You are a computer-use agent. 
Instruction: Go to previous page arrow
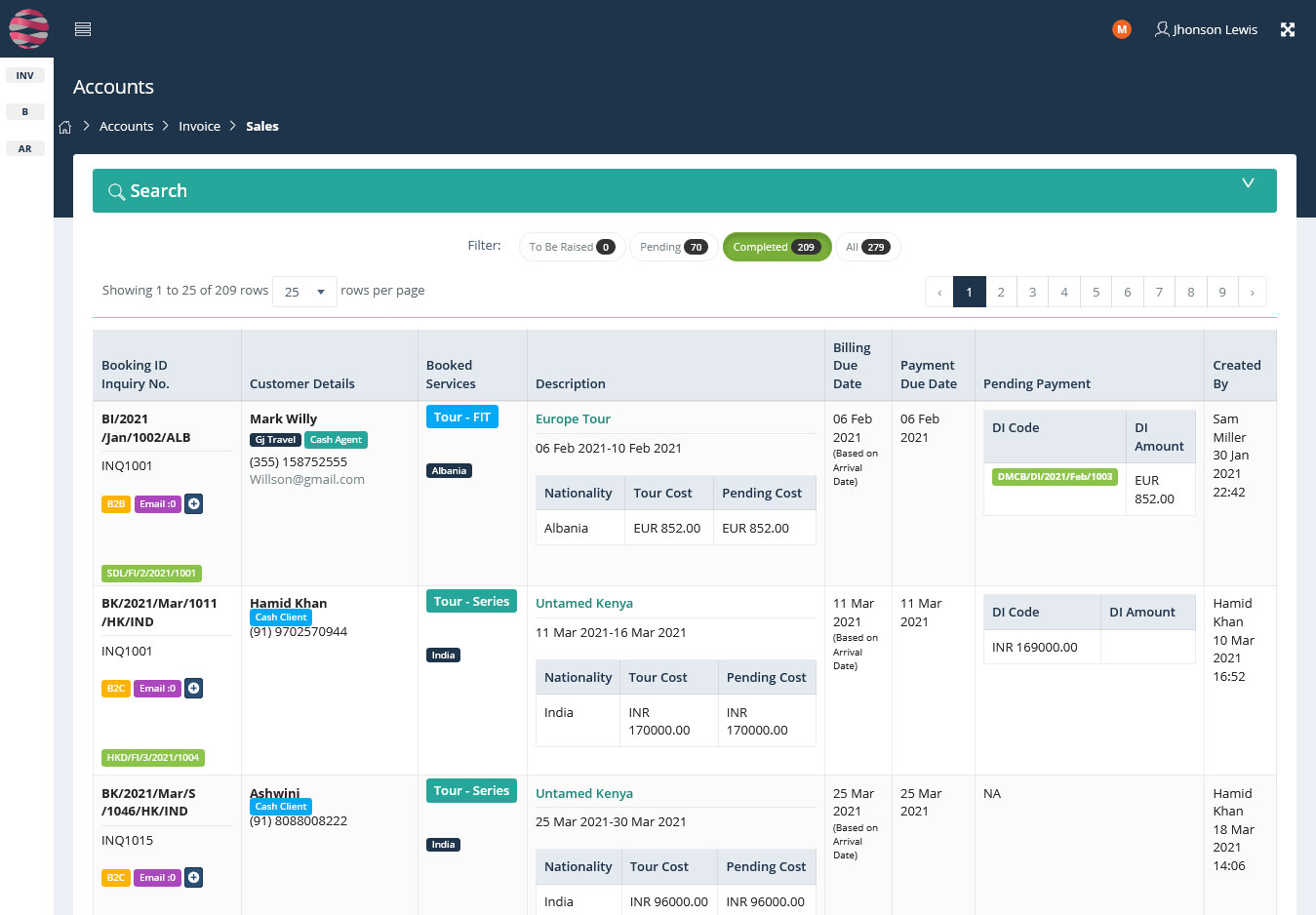pos(939,292)
